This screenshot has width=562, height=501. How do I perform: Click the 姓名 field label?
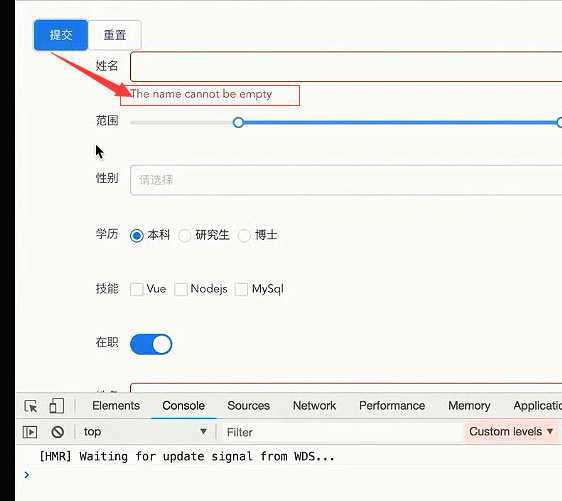[107, 66]
